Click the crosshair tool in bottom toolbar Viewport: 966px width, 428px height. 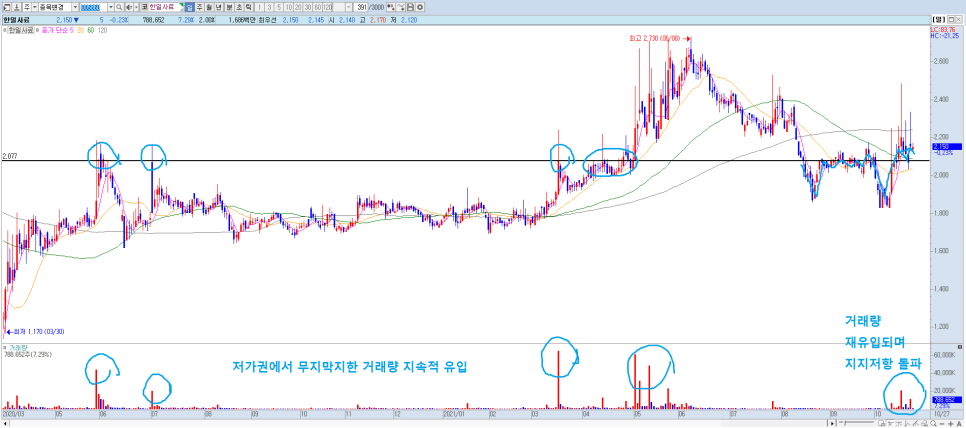click(890, 424)
